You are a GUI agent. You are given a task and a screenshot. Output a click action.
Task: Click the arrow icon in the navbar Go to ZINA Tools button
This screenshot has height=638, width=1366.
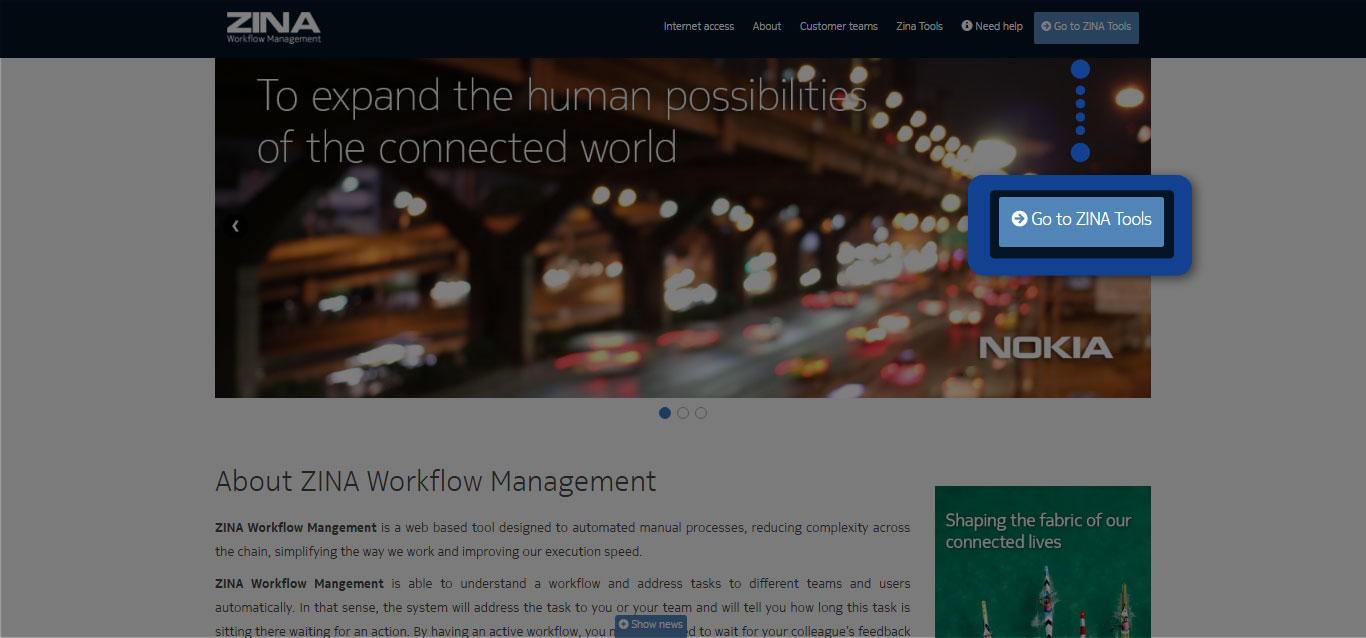(1046, 26)
